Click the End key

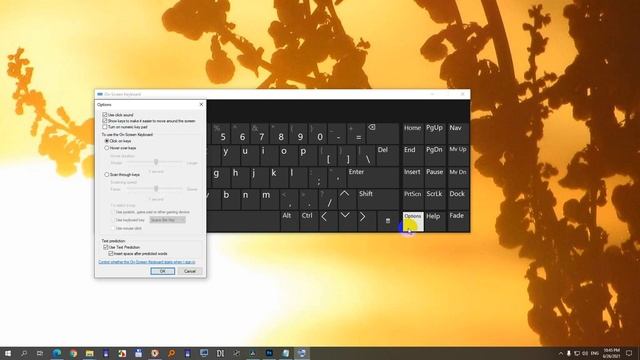pos(413,156)
